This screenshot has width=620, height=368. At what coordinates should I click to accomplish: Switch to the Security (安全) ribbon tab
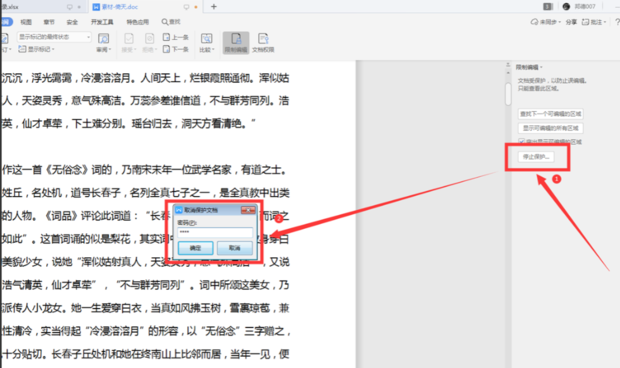pyautogui.click(x=72, y=22)
